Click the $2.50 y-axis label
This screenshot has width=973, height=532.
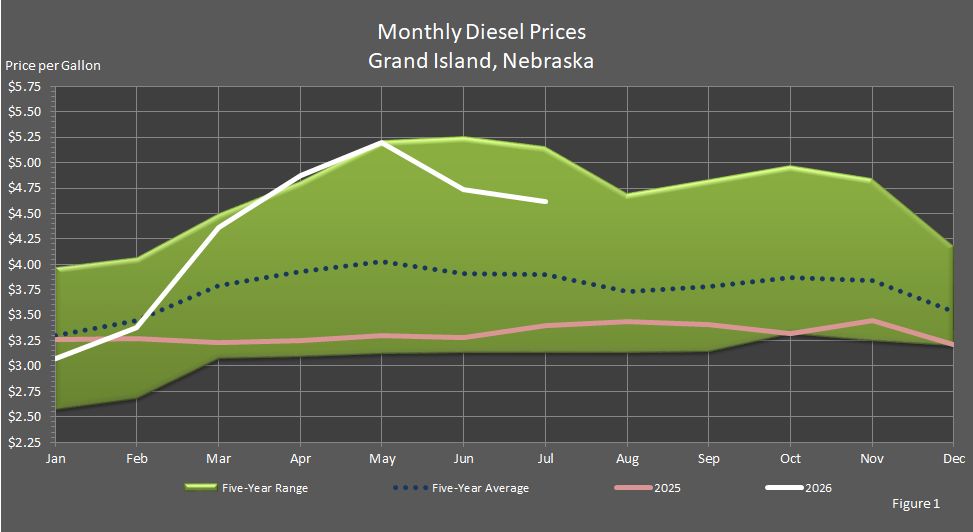pos(24,417)
